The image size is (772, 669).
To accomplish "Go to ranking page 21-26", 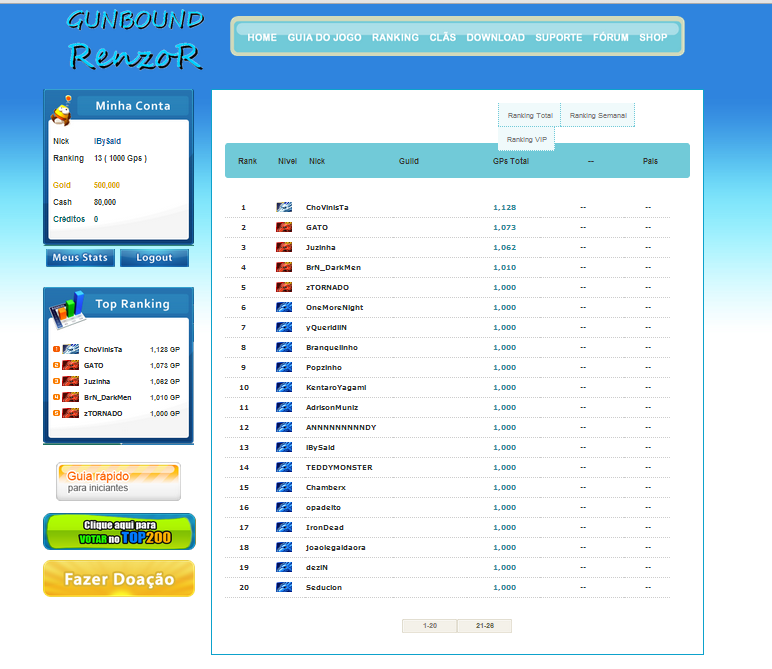I will coord(484,626).
